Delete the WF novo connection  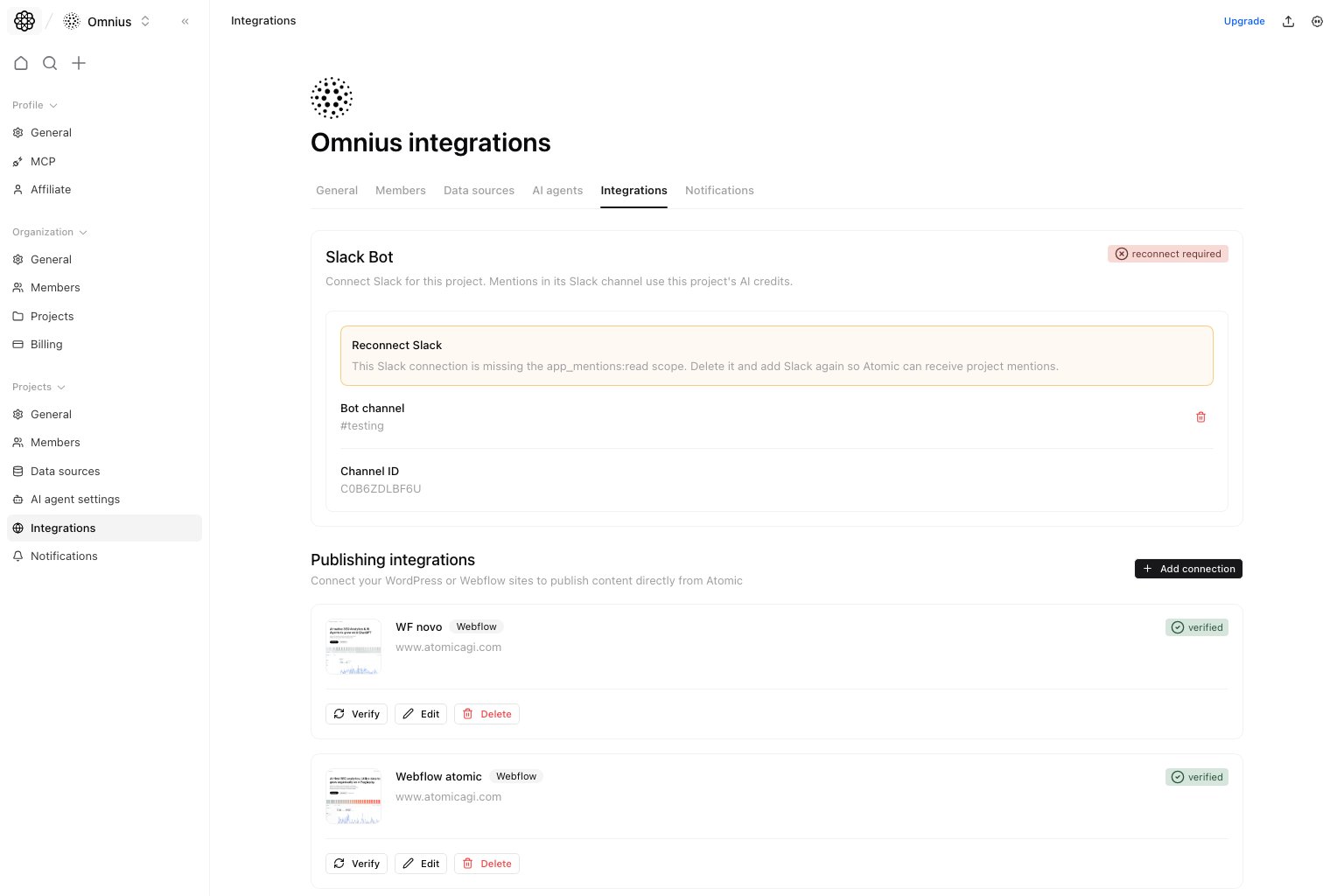pyautogui.click(x=486, y=714)
